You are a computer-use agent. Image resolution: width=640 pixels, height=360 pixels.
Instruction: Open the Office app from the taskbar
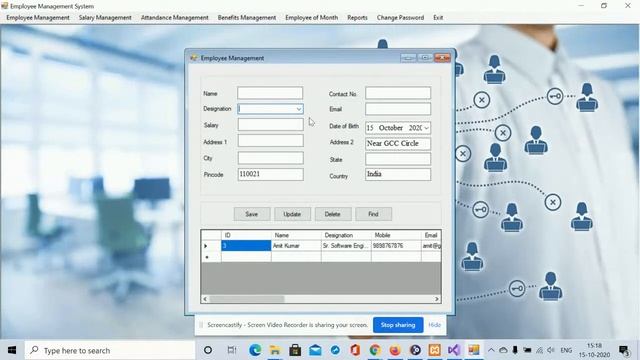pos(355,350)
